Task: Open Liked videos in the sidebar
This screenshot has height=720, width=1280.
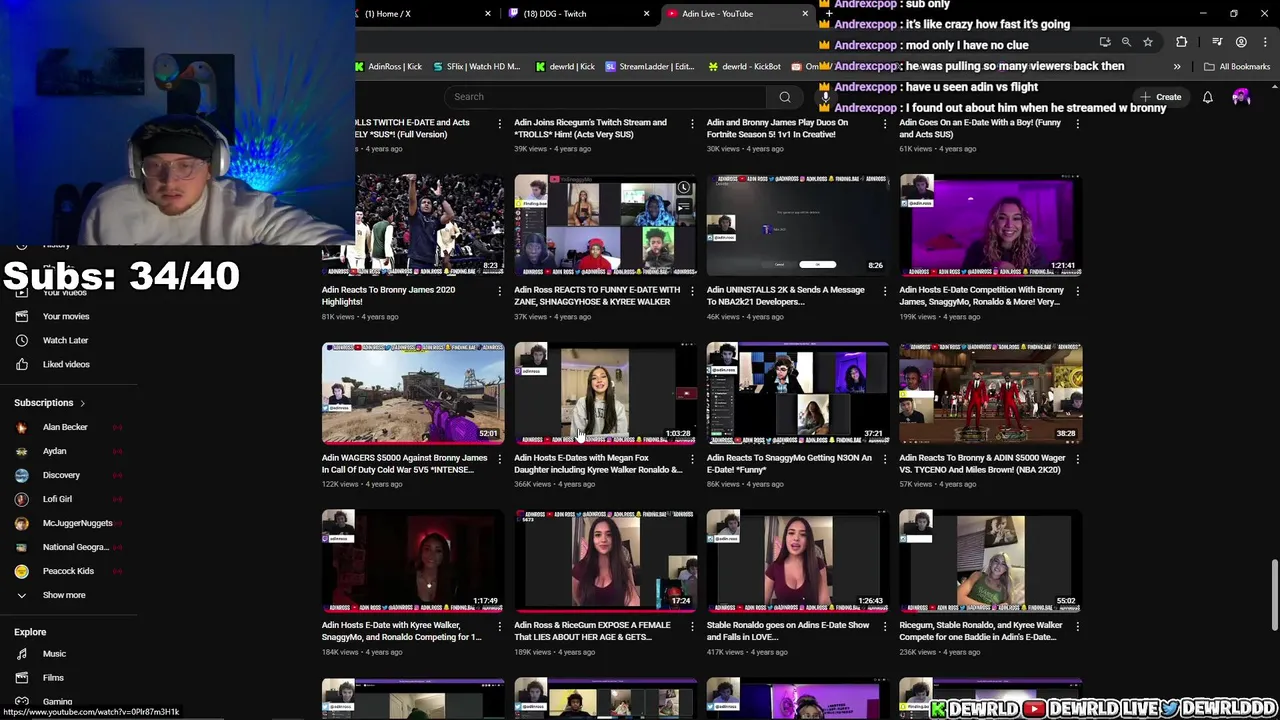Action: (x=68, y=364)
